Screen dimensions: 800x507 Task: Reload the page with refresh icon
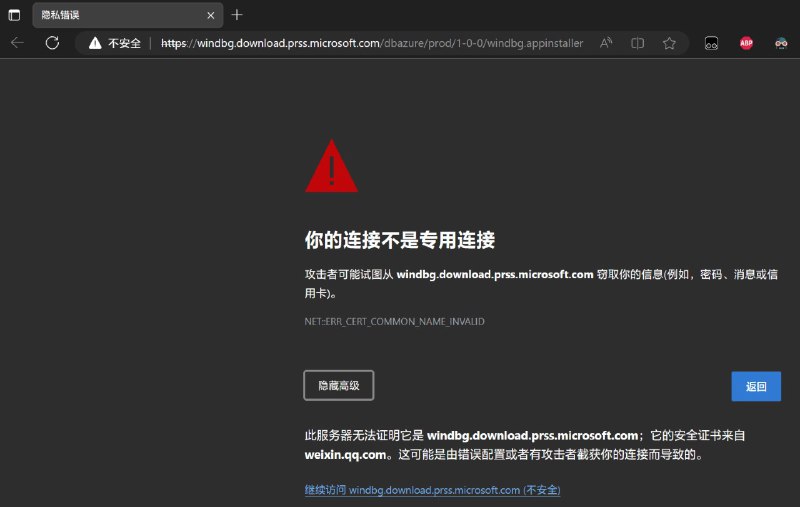click(52, 43)
